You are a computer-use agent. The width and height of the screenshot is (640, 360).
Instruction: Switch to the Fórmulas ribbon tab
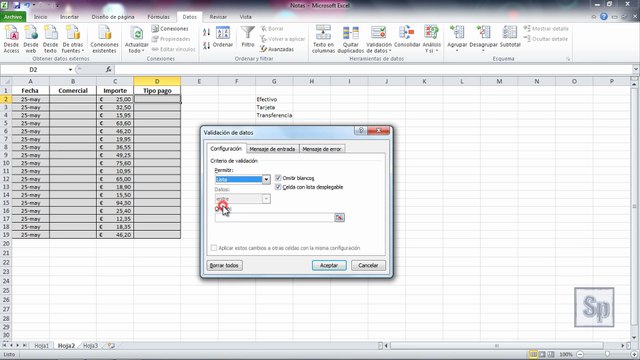point(158,17)
